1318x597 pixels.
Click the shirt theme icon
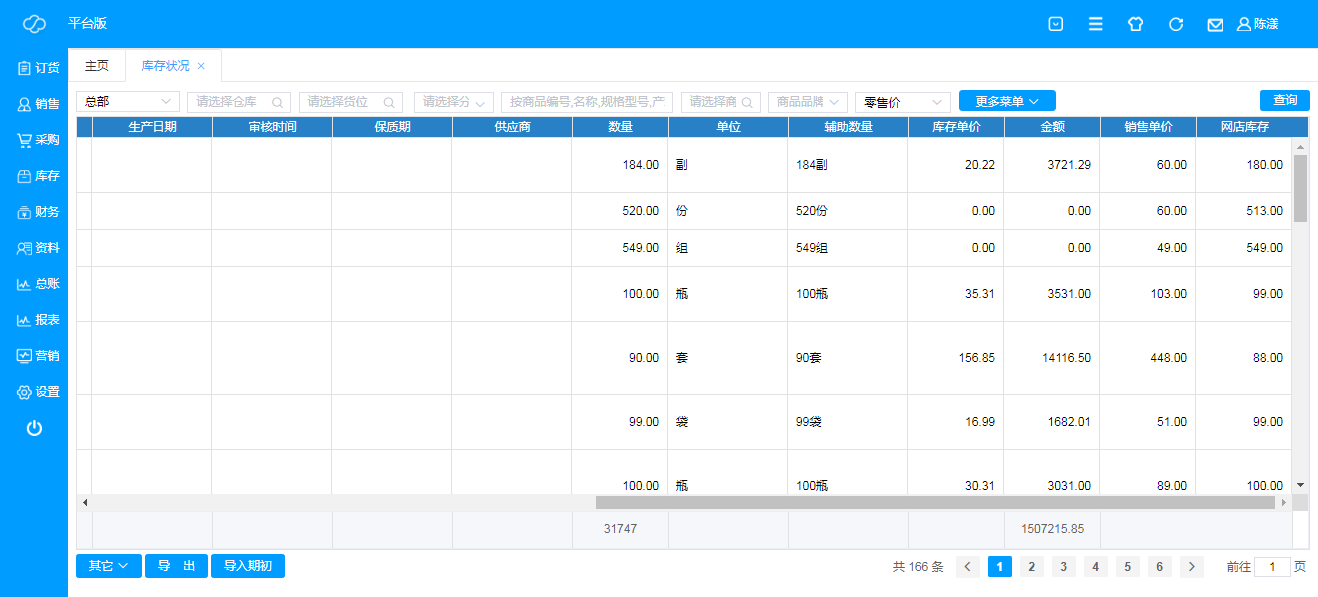pos(1135,24)
